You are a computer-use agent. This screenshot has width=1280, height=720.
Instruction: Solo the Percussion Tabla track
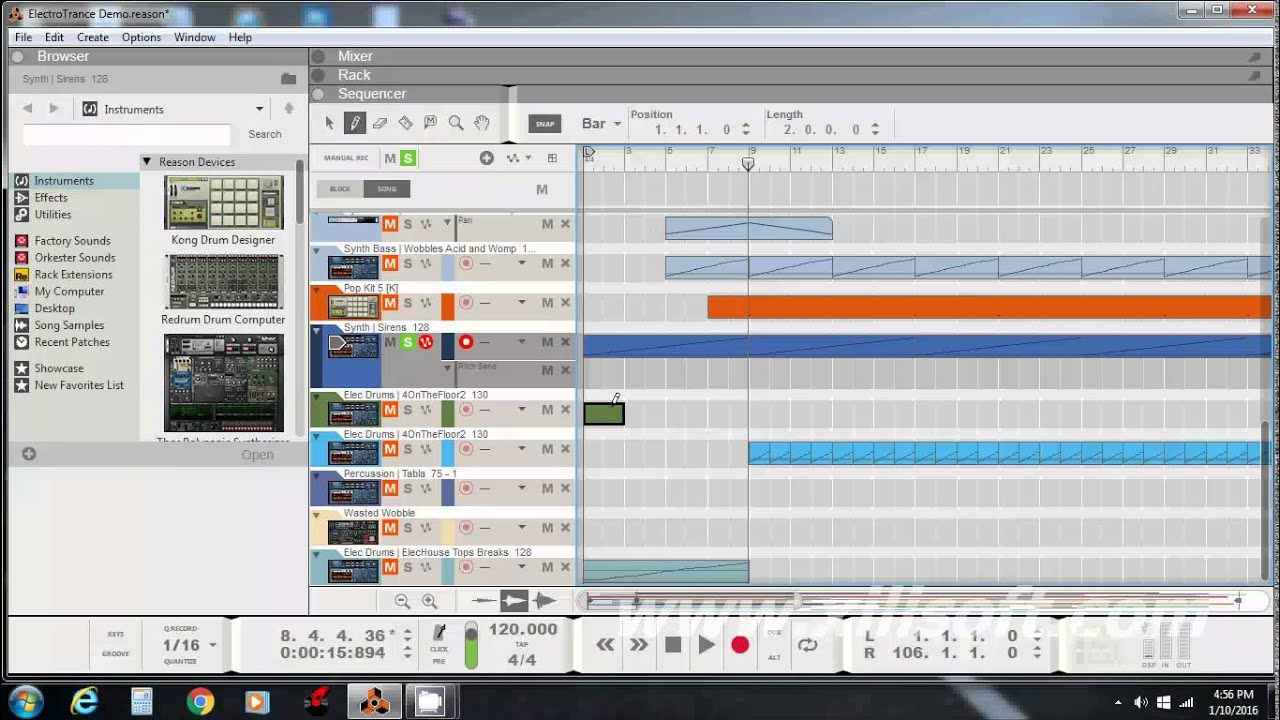pos(407,488)
